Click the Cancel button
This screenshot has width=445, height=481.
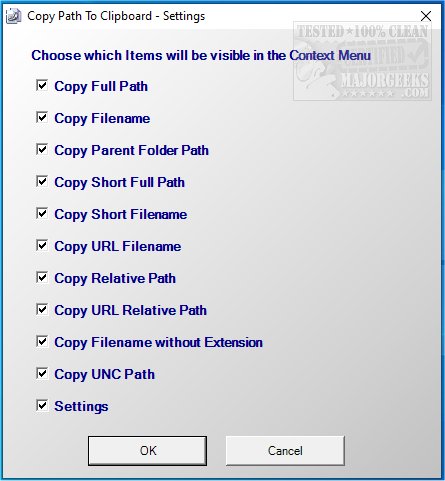tap(285, 451)
